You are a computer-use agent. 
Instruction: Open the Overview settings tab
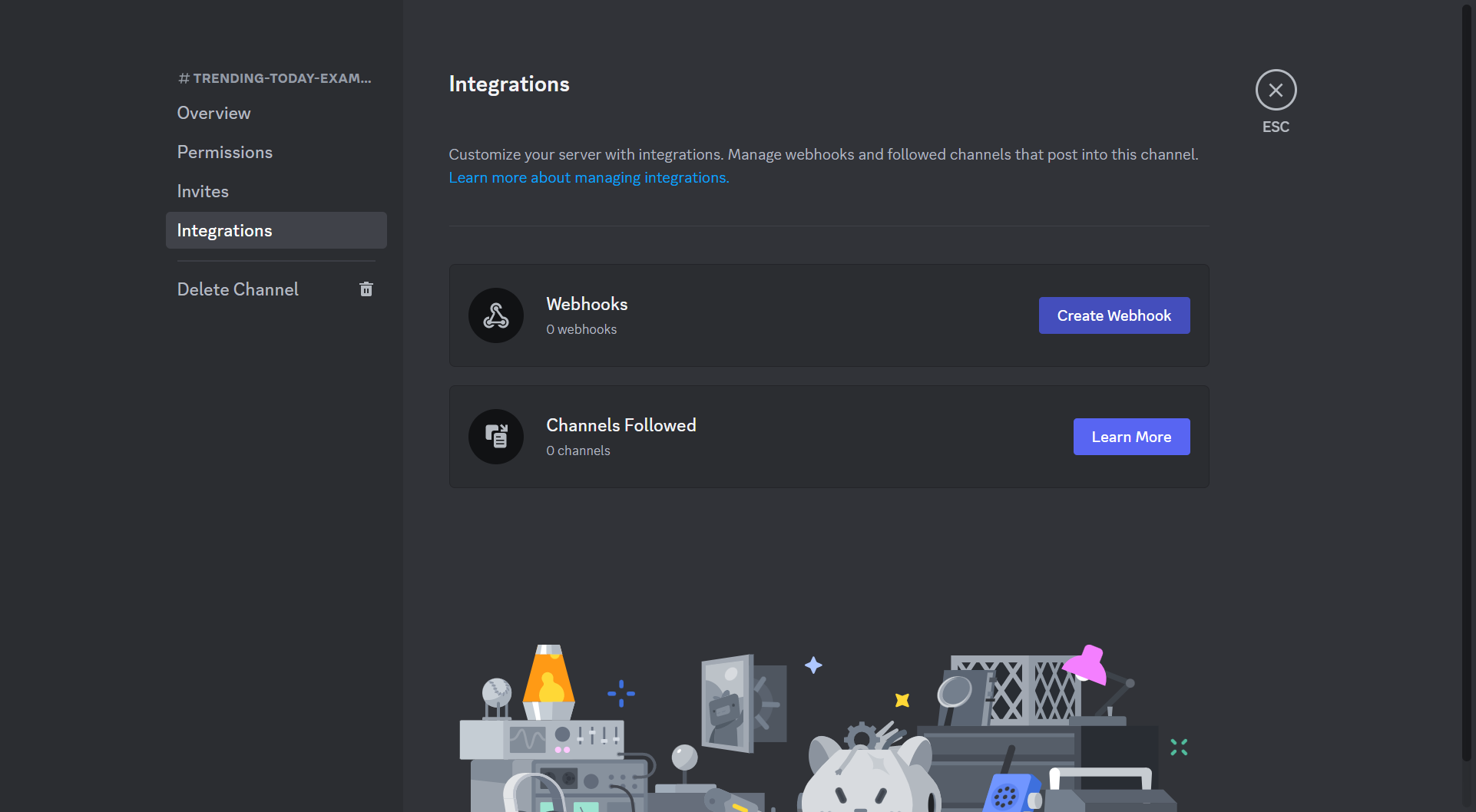tap(276, 113)
